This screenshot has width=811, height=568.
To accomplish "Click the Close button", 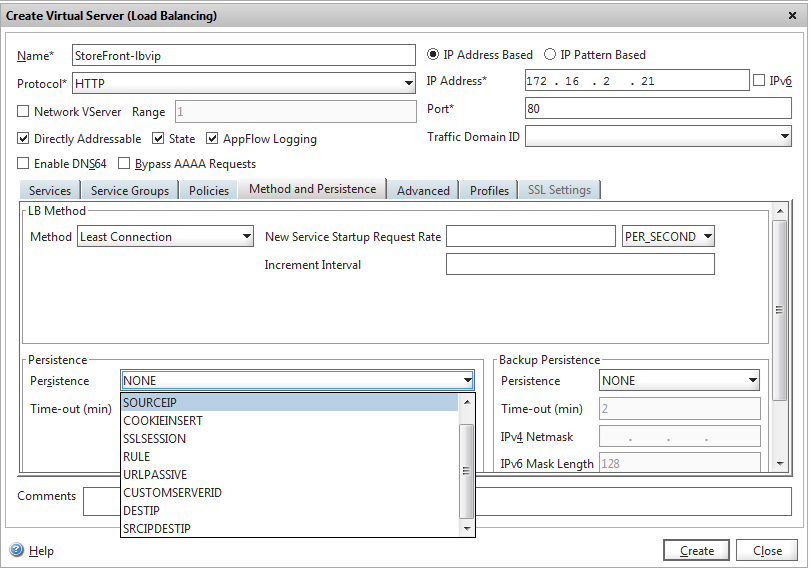I will 767,550.
